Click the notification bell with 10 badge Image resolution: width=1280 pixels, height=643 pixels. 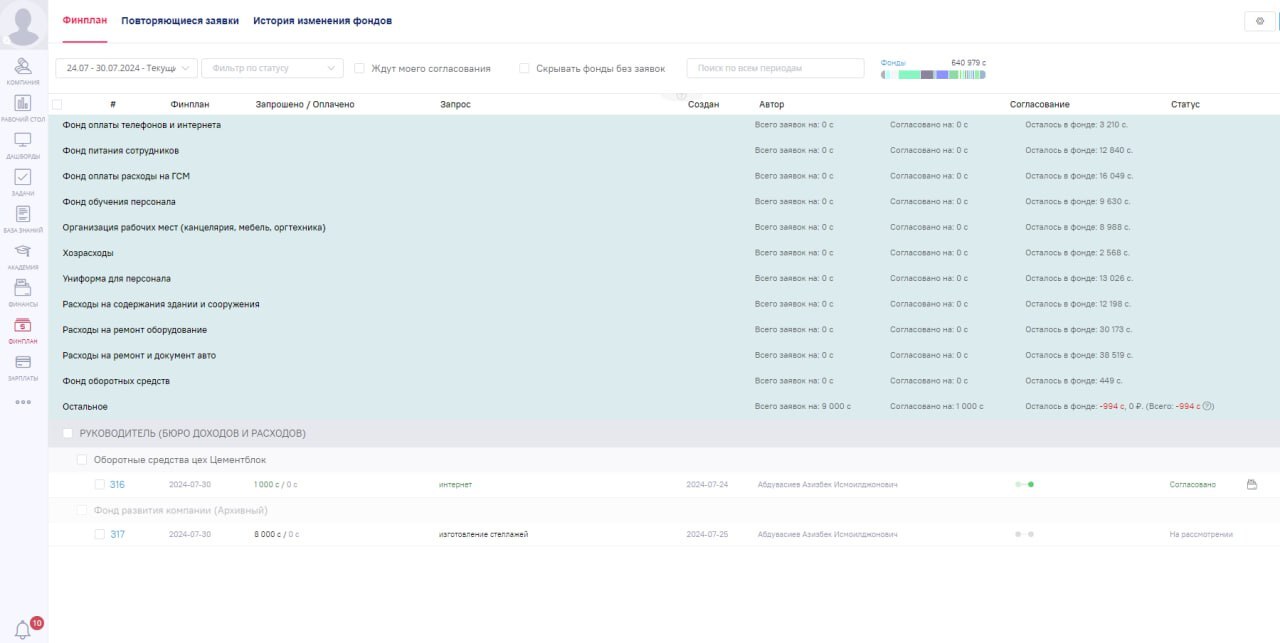click(x=22, y=629)
